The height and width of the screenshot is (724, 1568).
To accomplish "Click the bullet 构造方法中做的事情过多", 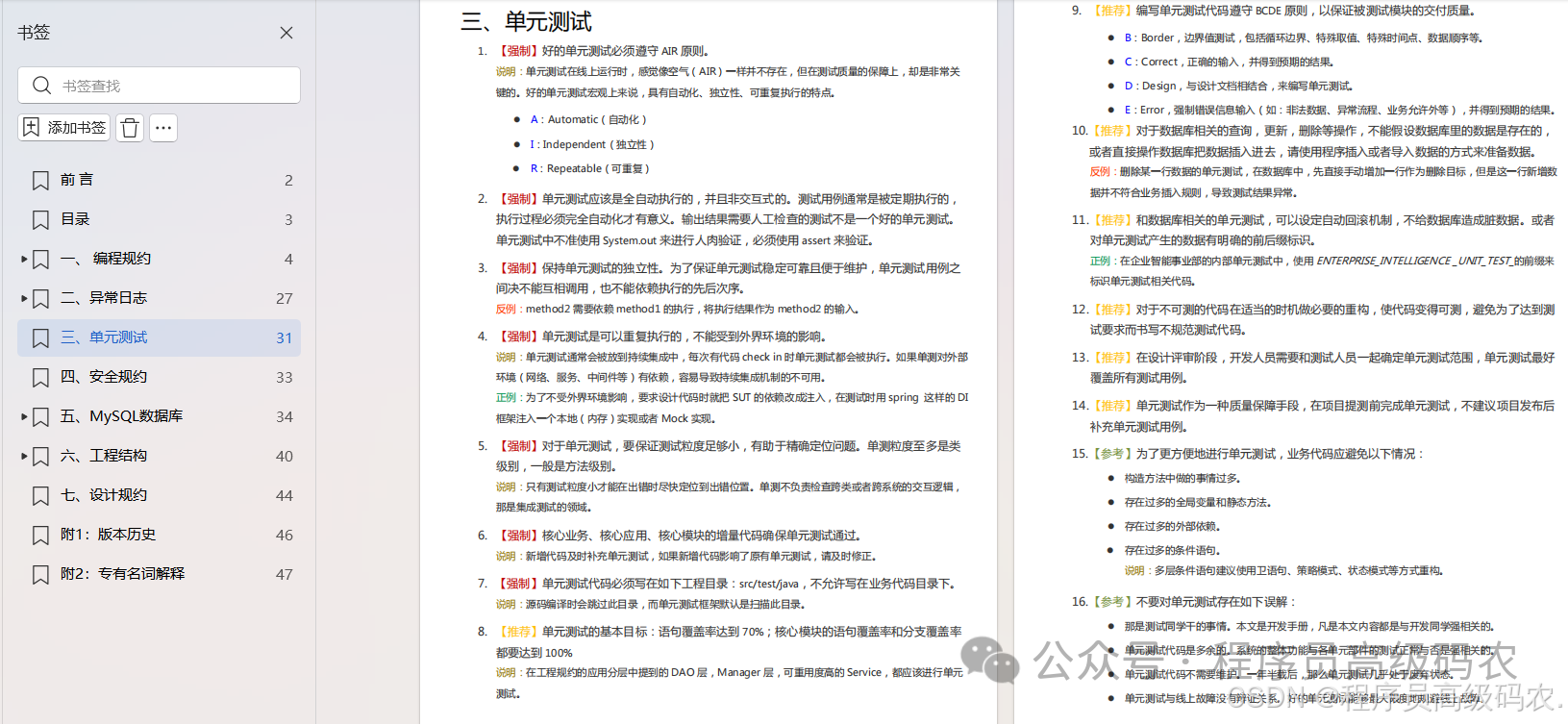I will tap(1182, 478).
